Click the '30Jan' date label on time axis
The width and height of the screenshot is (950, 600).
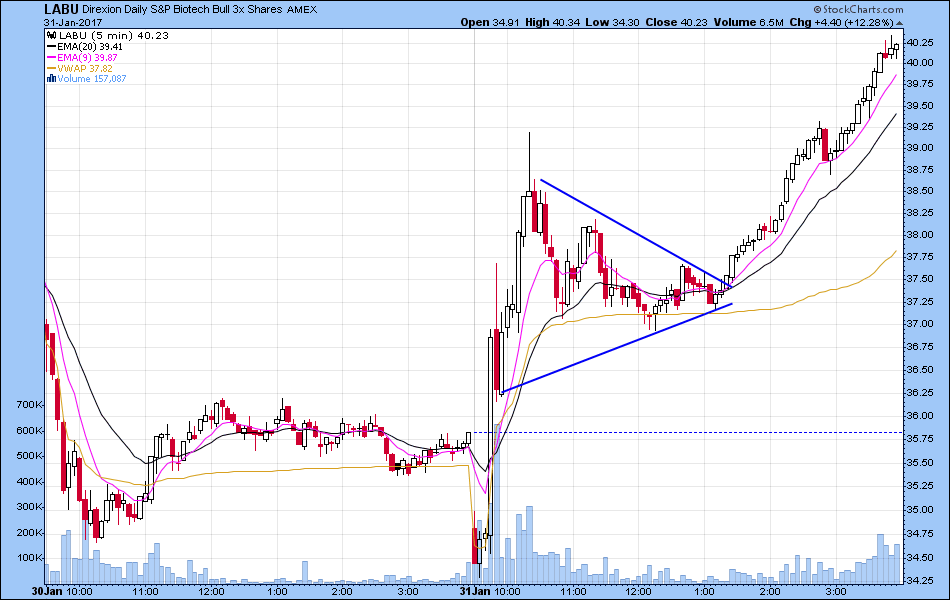pos(46,592)
